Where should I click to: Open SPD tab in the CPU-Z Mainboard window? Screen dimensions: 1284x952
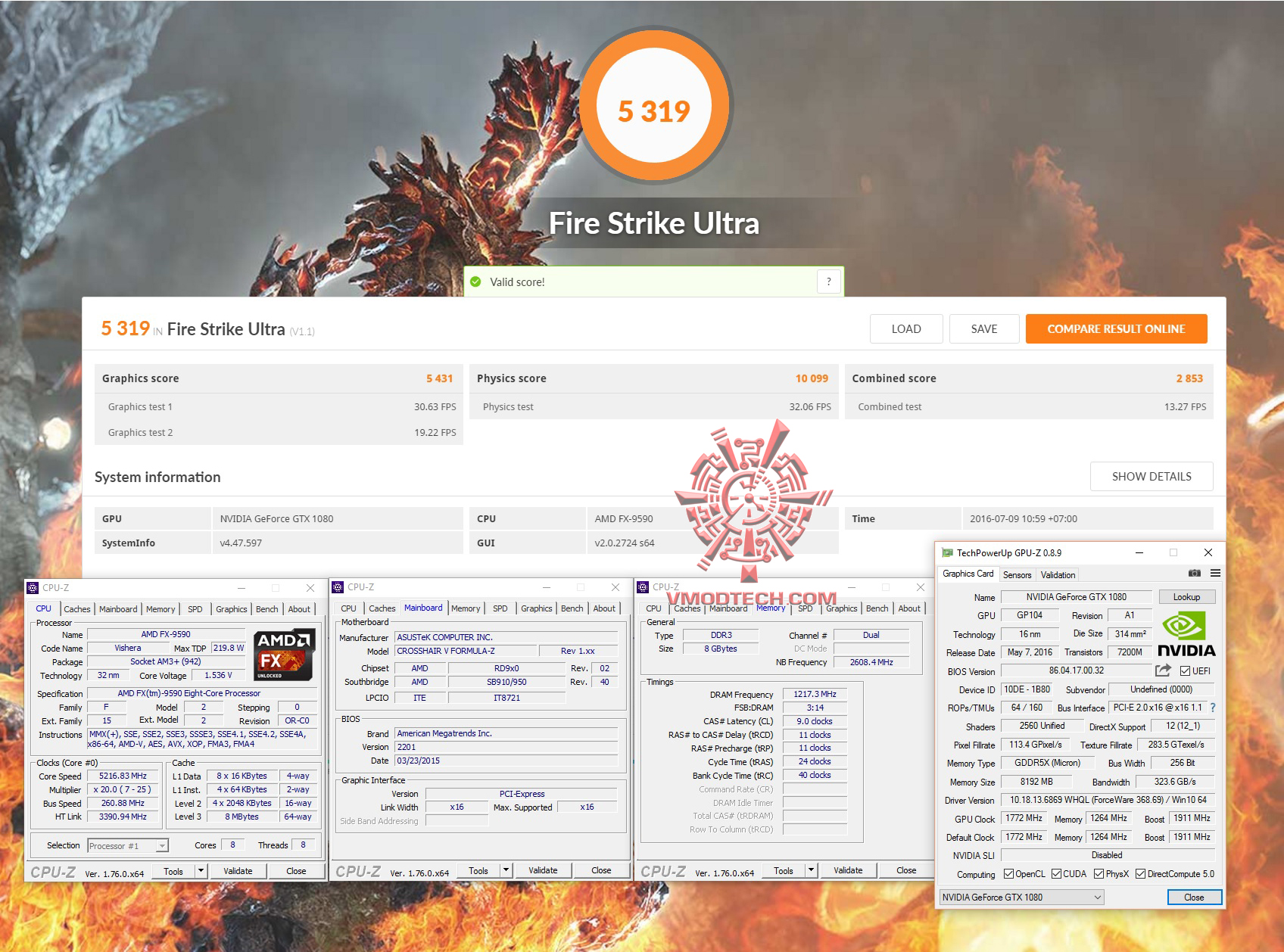(500, 608)
